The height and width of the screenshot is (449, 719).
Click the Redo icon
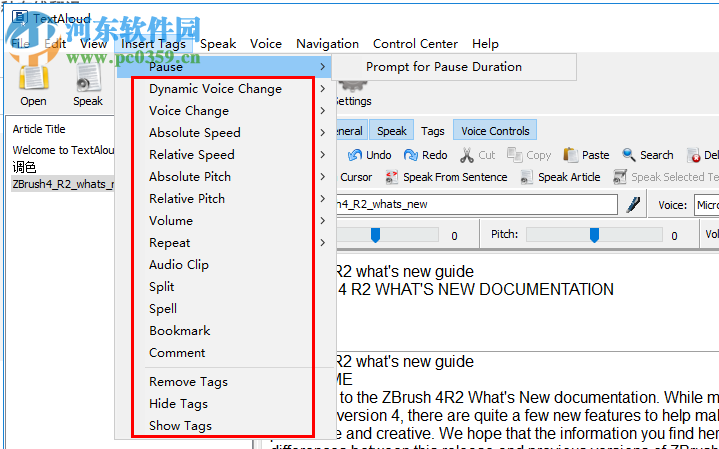coord(410,155)
